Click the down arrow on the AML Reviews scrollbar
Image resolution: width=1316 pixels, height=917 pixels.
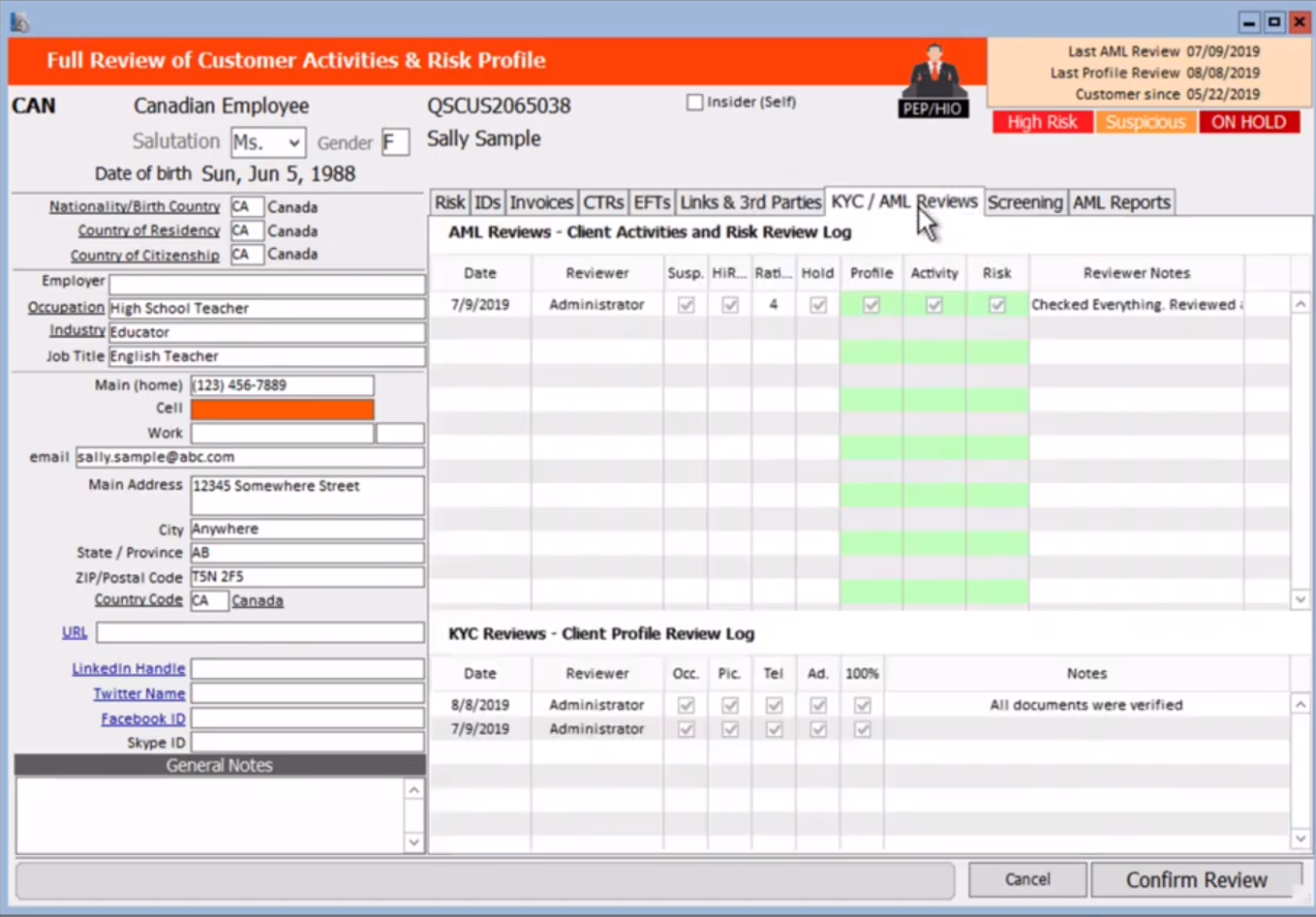(1301, 598)
